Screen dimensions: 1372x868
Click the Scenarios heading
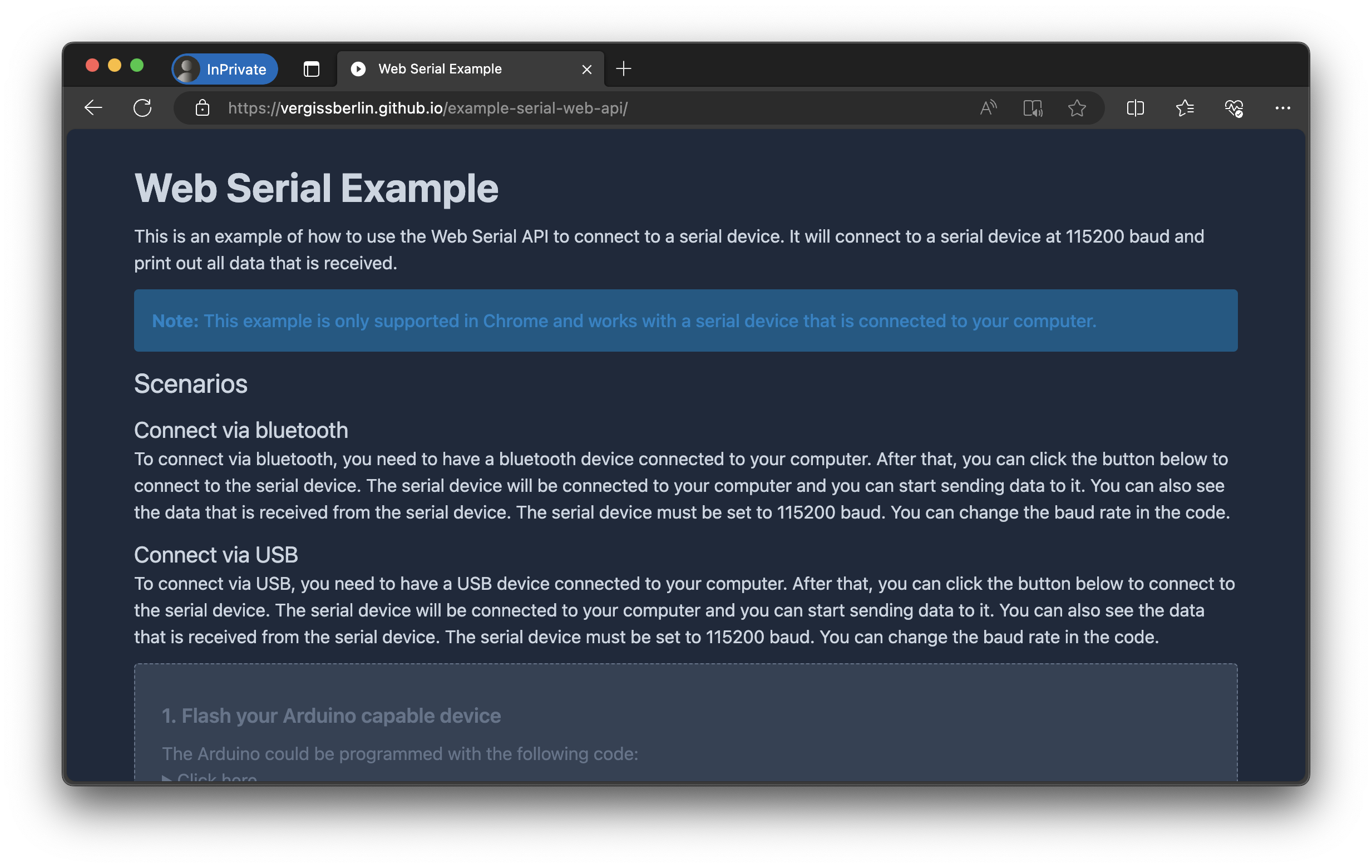coord(190,383)
